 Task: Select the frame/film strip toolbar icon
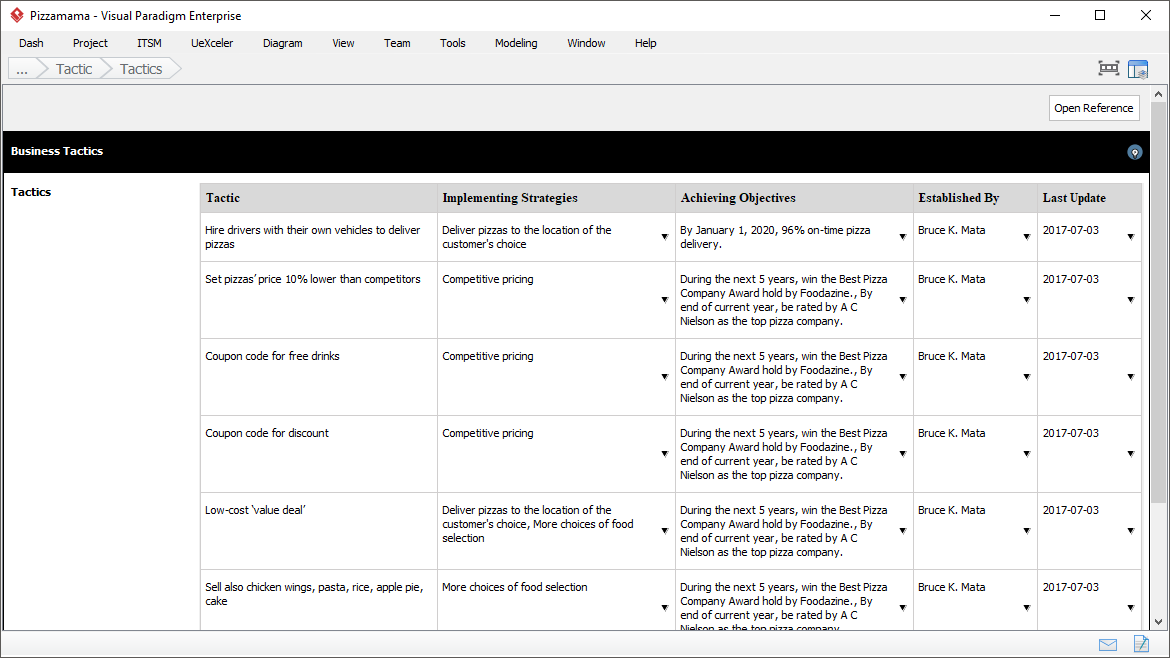1108,68
